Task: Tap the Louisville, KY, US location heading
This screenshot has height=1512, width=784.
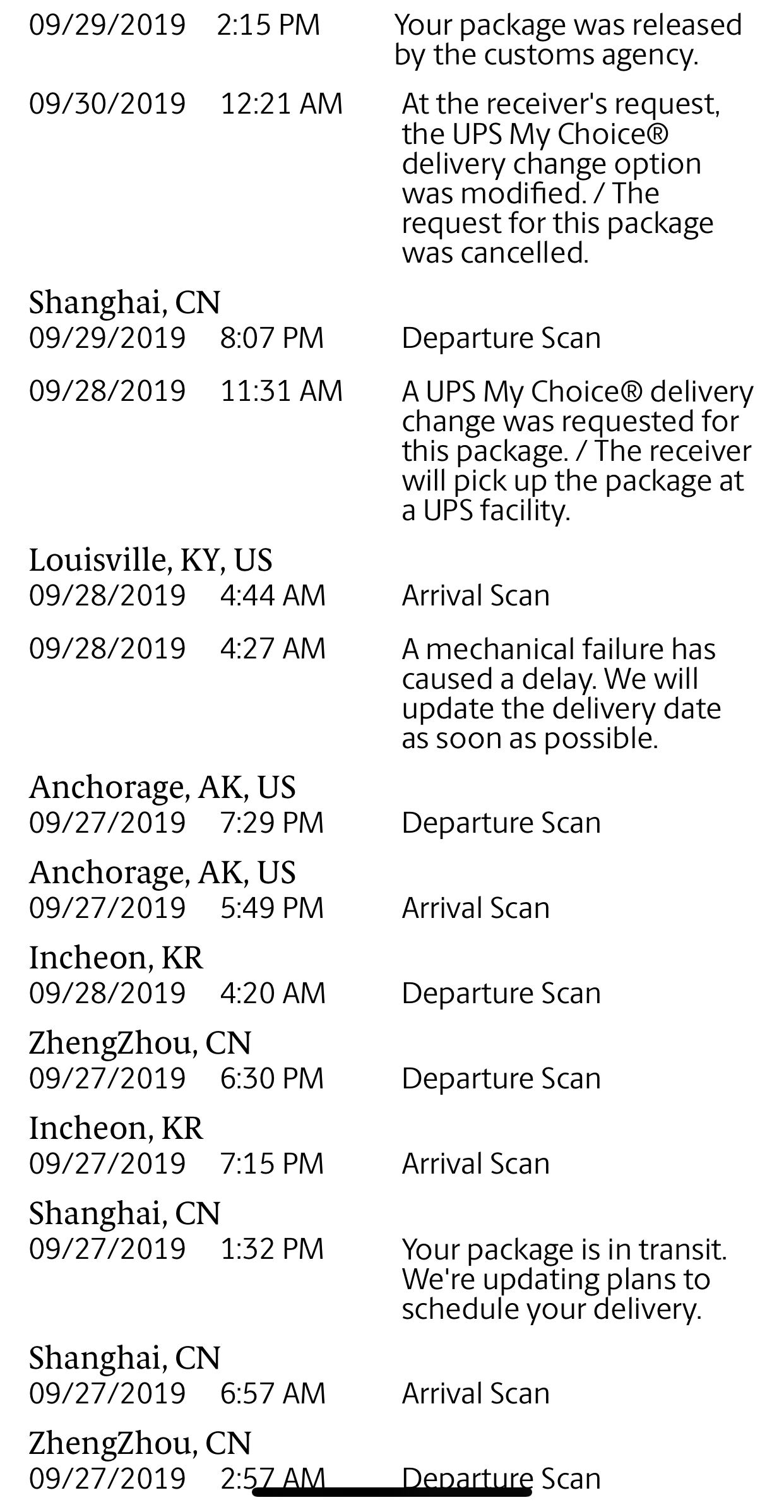Action: point(151,560)
